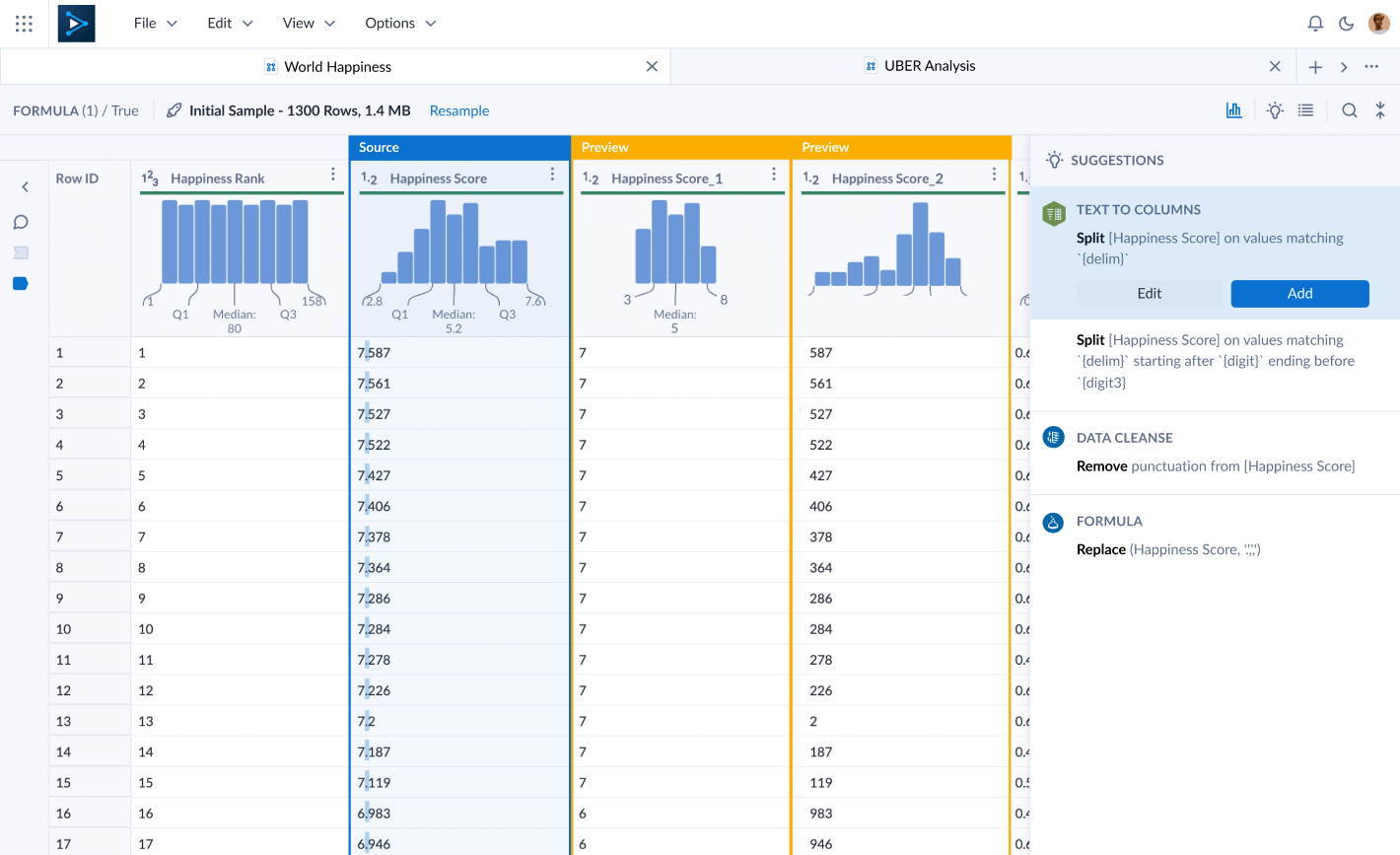Open the search tool in the toolbar
The width and height of the screenshot is (1400, 855).
coord(1349,110)
